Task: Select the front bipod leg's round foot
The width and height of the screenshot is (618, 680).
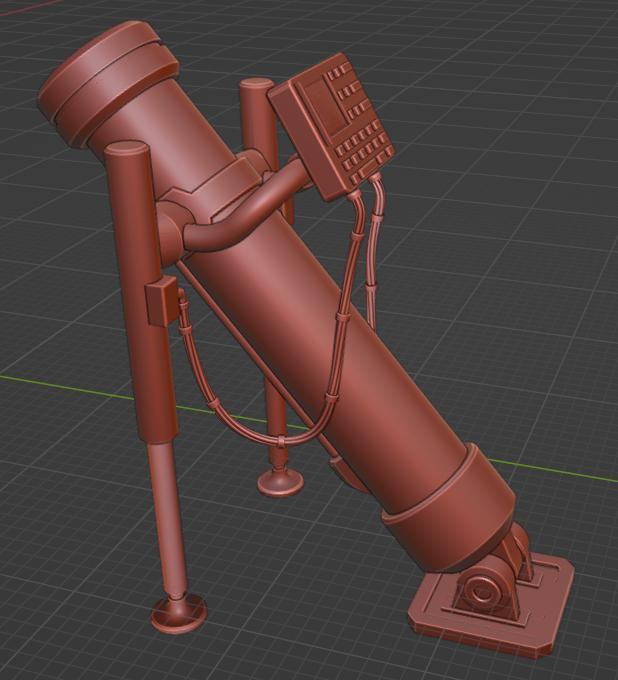Action: pyautogui.click(x=179, y=612)
